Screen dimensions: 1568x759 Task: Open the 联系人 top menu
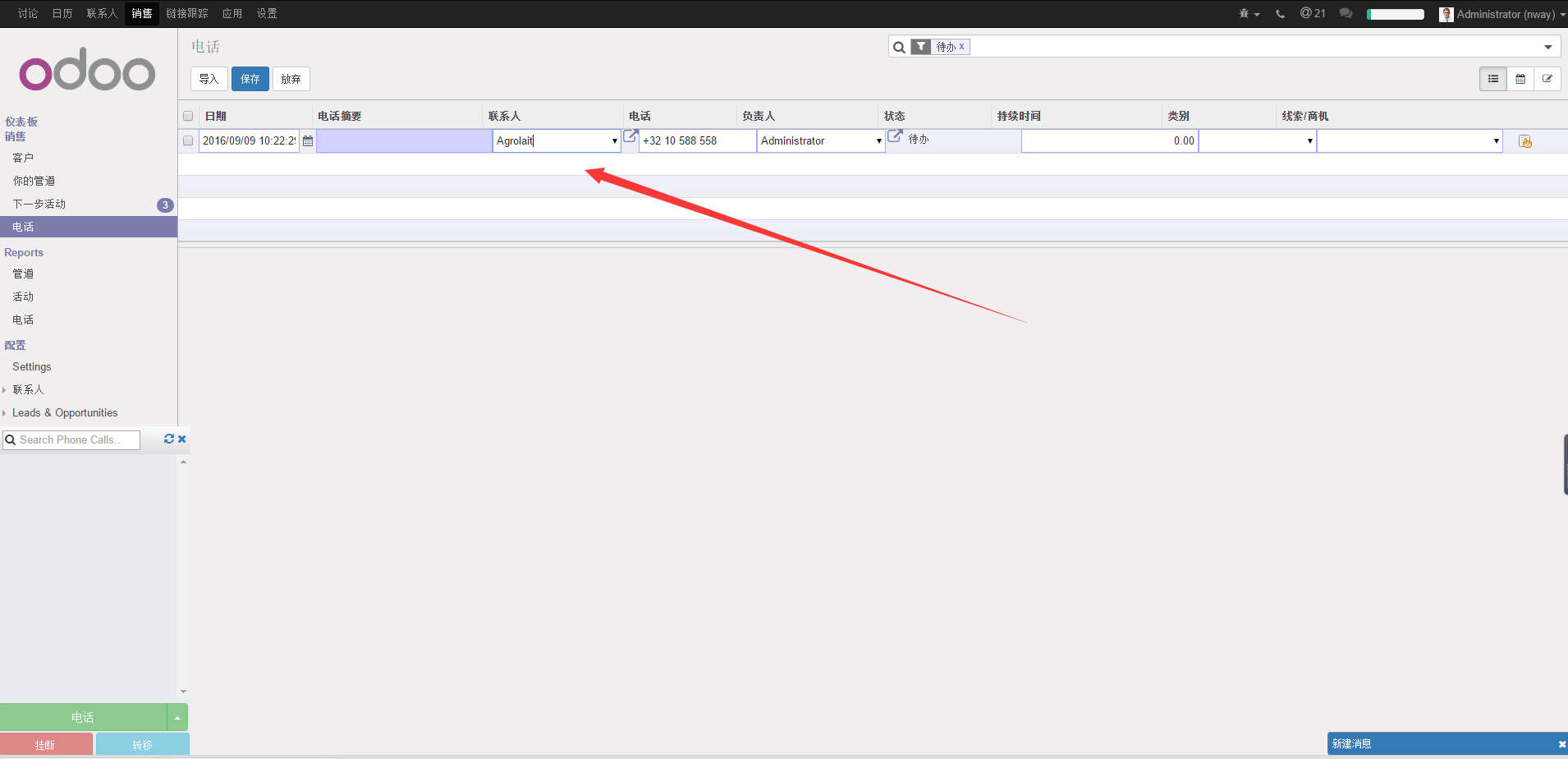pos(102,14)
